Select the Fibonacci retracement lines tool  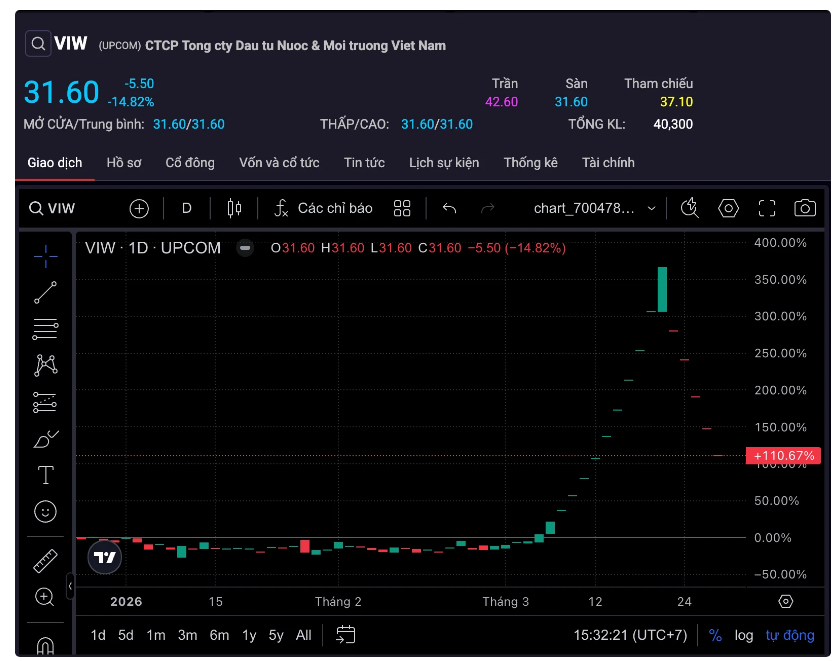(x=45, y=329)
